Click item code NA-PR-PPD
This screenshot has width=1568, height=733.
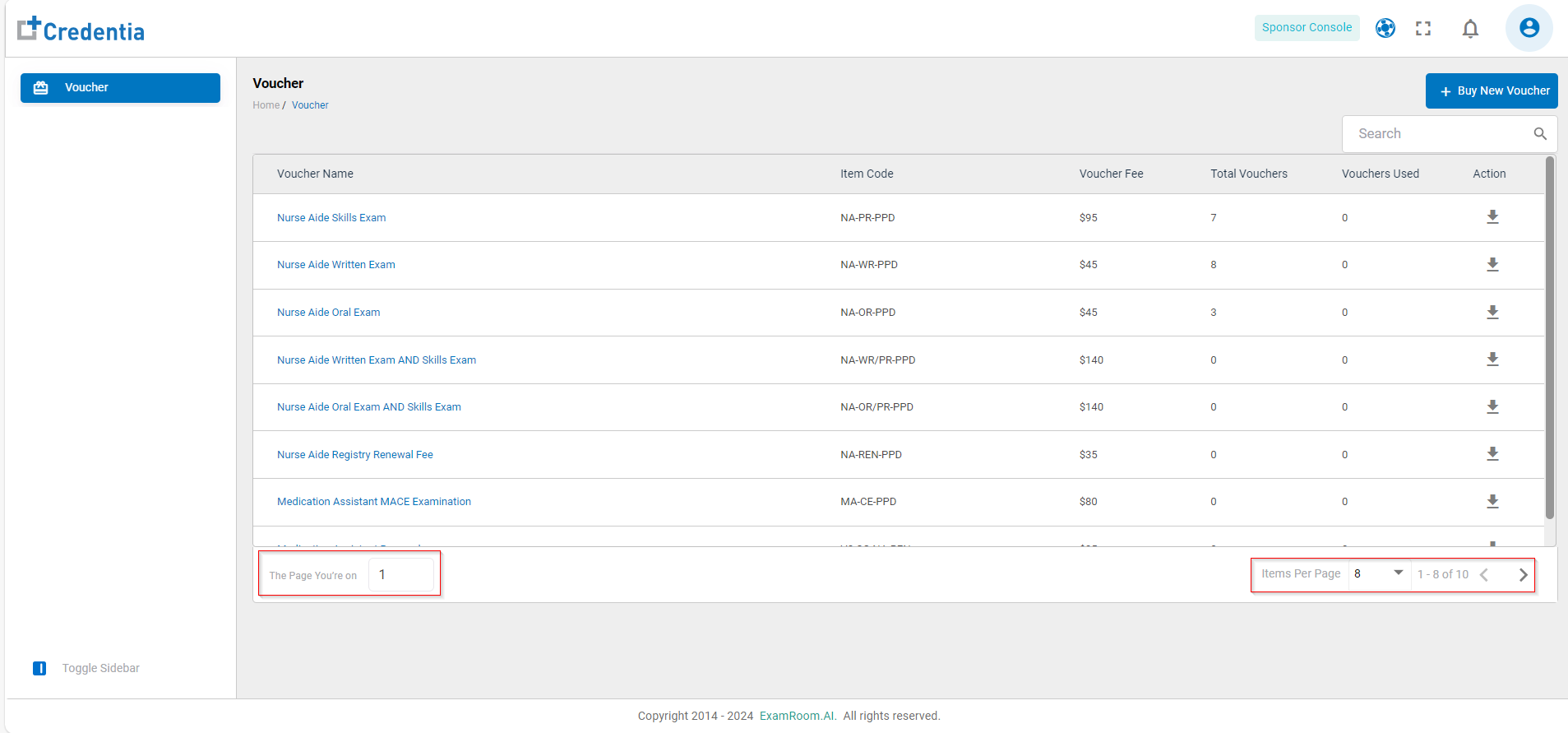click(x=867, y=218)
